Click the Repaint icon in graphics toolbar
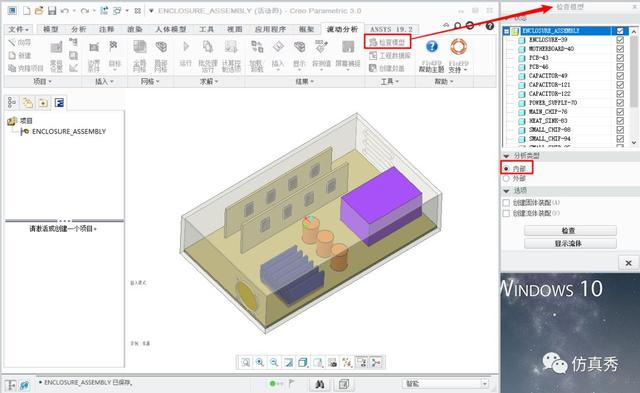Image resolution: width=640 pixels, height=393 pixels. pyautogui.click(x=289, y=362)
